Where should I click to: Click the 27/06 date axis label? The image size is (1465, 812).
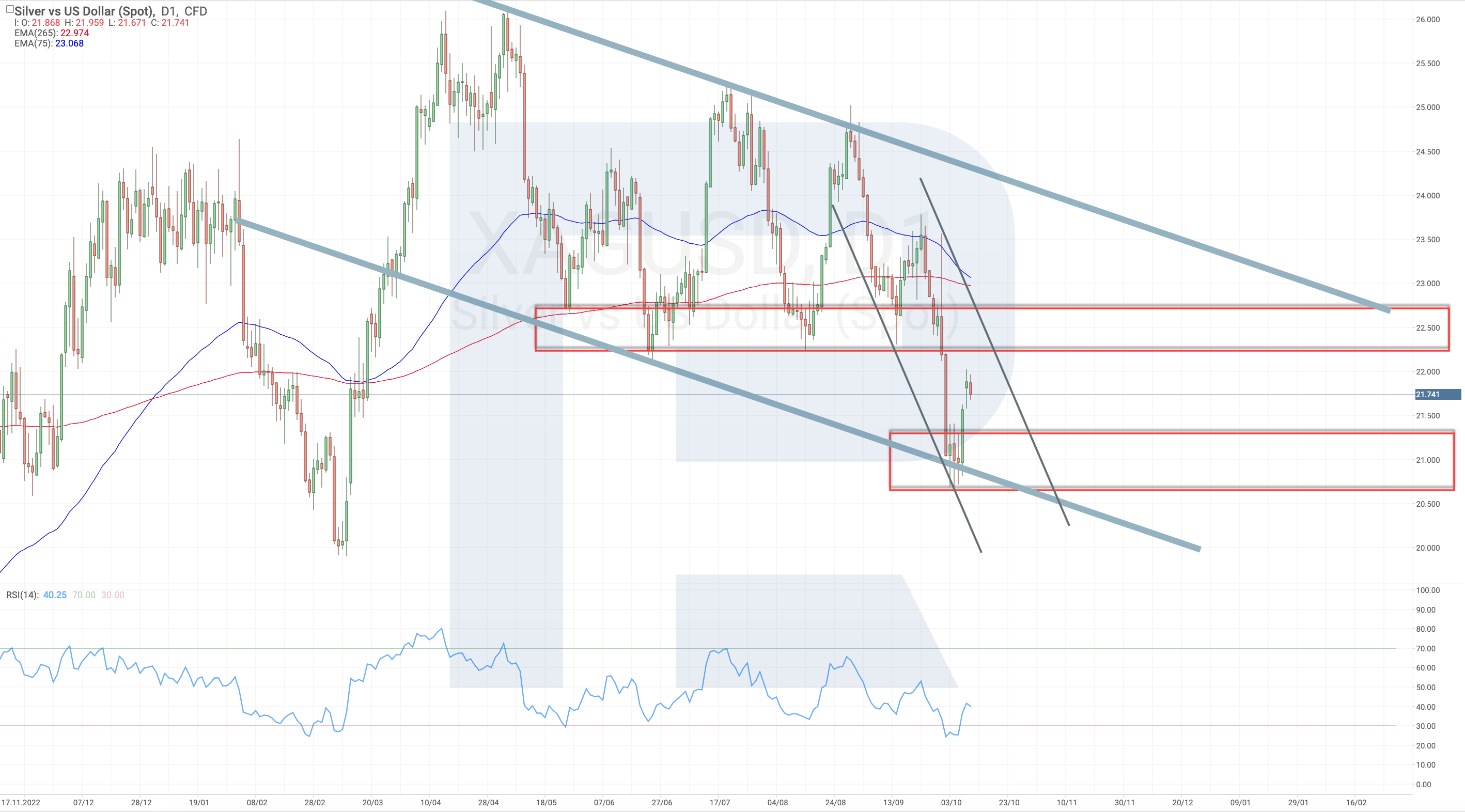(x=662, y=803)
